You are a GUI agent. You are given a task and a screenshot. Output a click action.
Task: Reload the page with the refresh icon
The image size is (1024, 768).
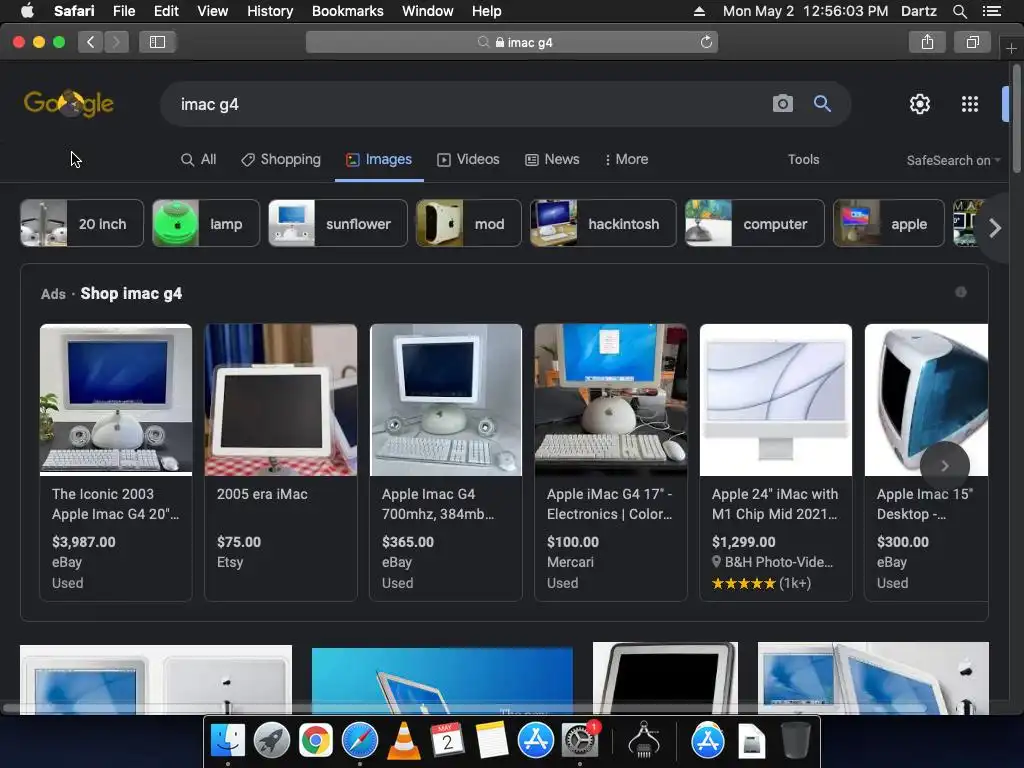(x=706, y=42)
